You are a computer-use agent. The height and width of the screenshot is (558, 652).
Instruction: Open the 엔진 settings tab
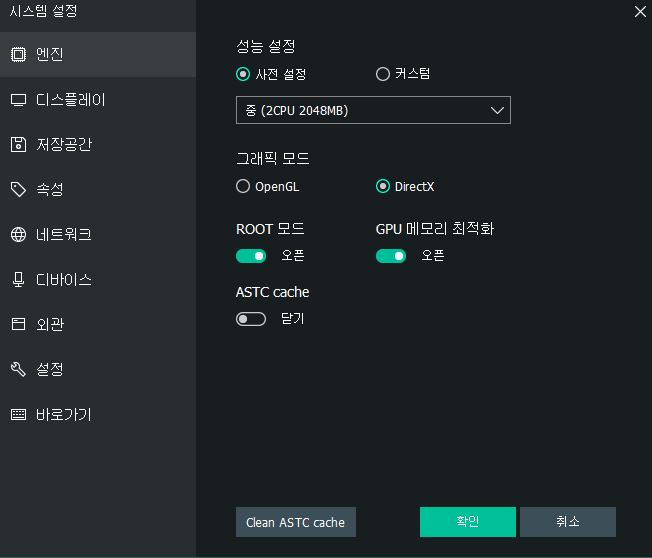pyautogui.click(x=98, y=54)
